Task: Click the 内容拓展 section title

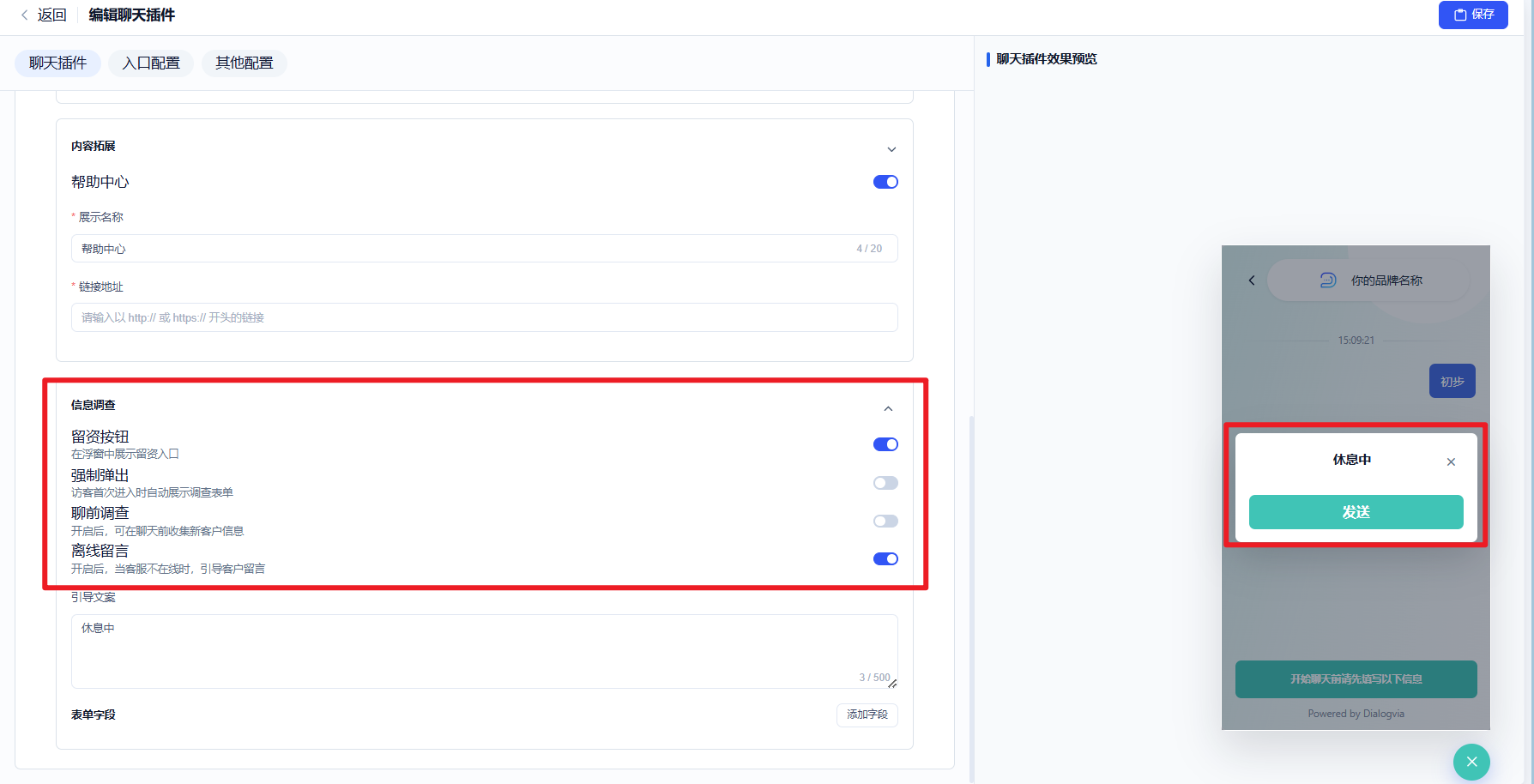Action: 94,146
